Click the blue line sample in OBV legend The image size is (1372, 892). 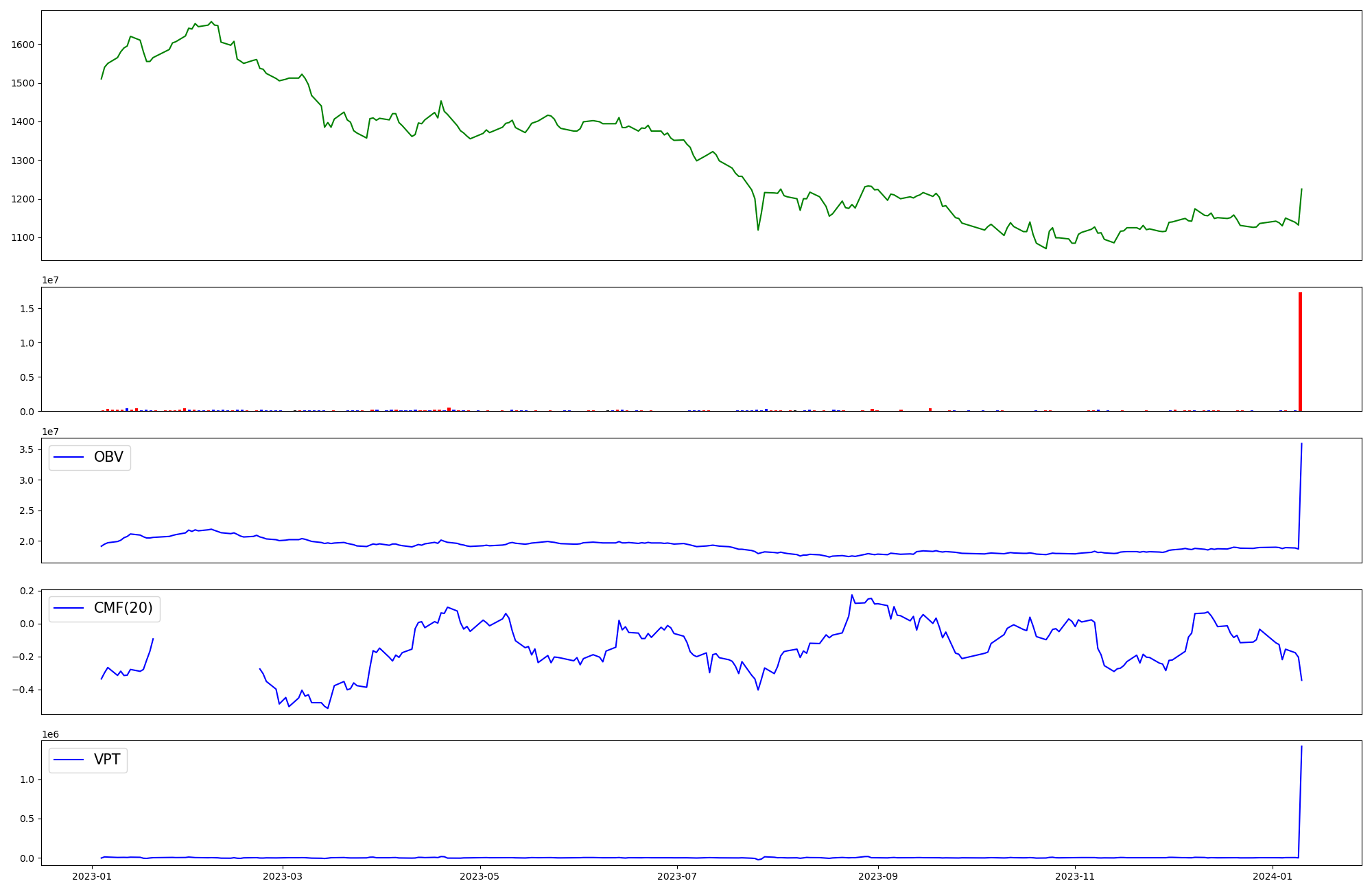pos(69,458)
